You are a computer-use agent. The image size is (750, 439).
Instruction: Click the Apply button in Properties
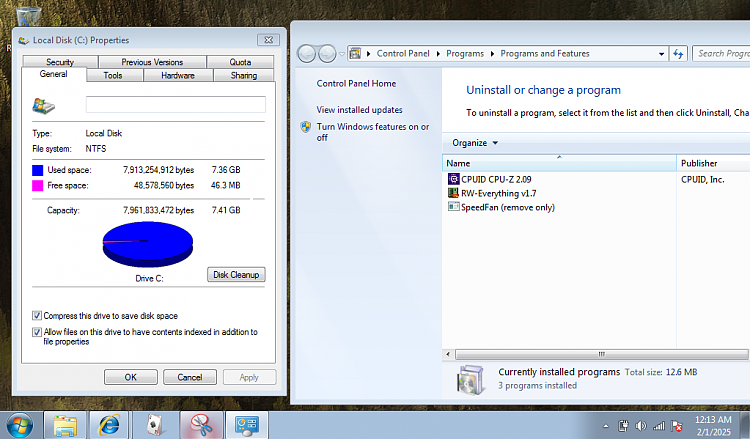tap(249, 377)
